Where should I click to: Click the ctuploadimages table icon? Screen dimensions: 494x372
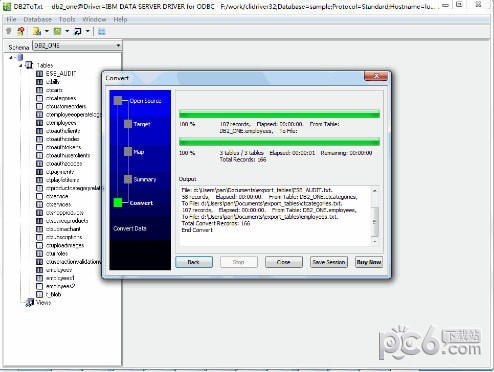pos(40,245)
